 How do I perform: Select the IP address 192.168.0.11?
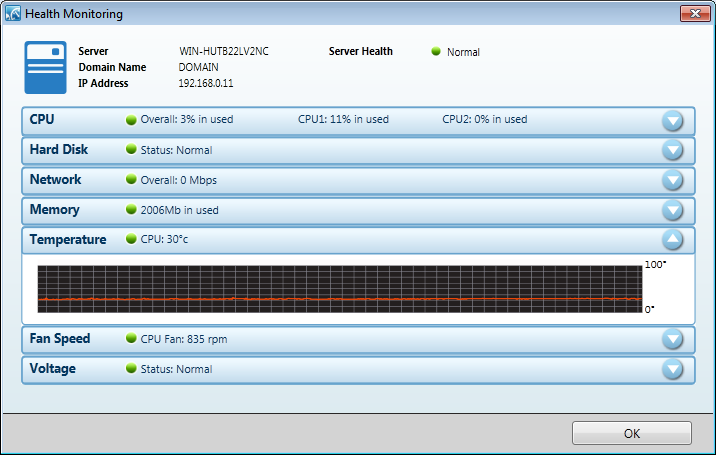pyautogui.click(x=205, y=83)
